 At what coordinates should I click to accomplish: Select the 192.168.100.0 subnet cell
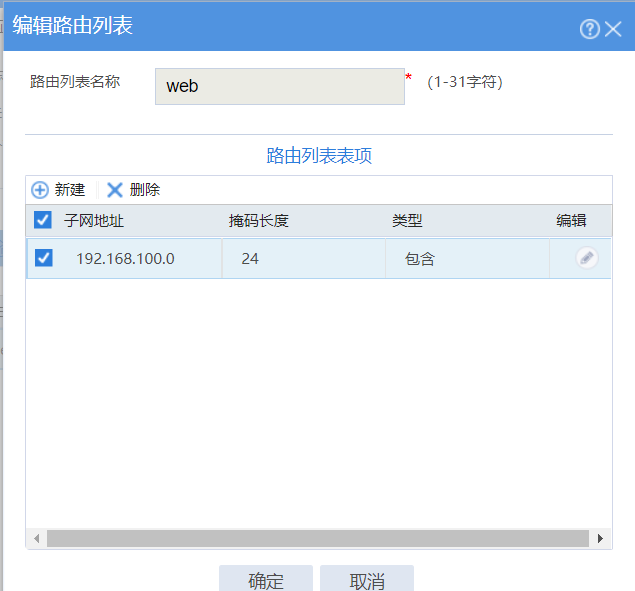[x=125, y=259]
